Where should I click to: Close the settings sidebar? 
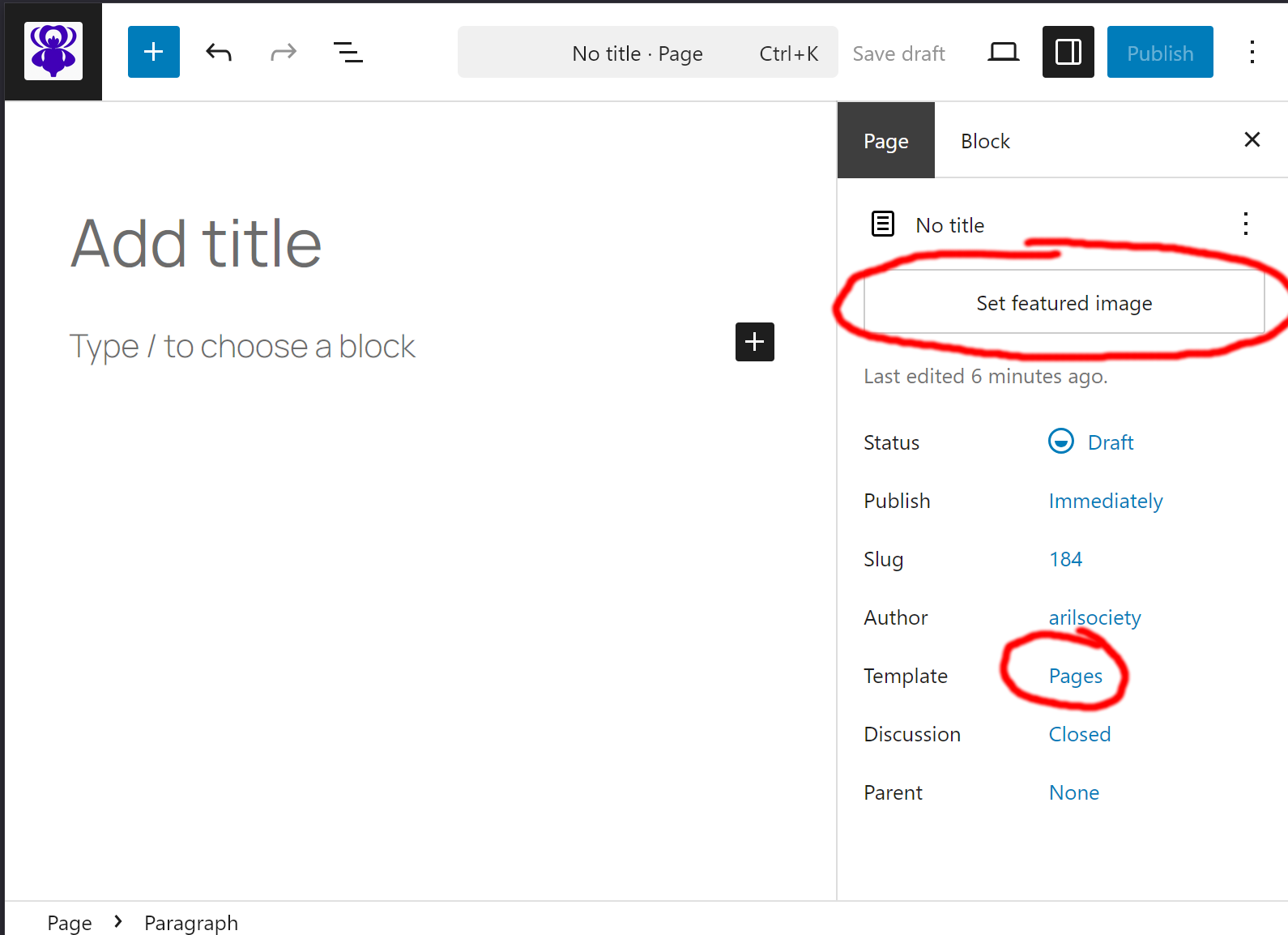coord(1252,140)
